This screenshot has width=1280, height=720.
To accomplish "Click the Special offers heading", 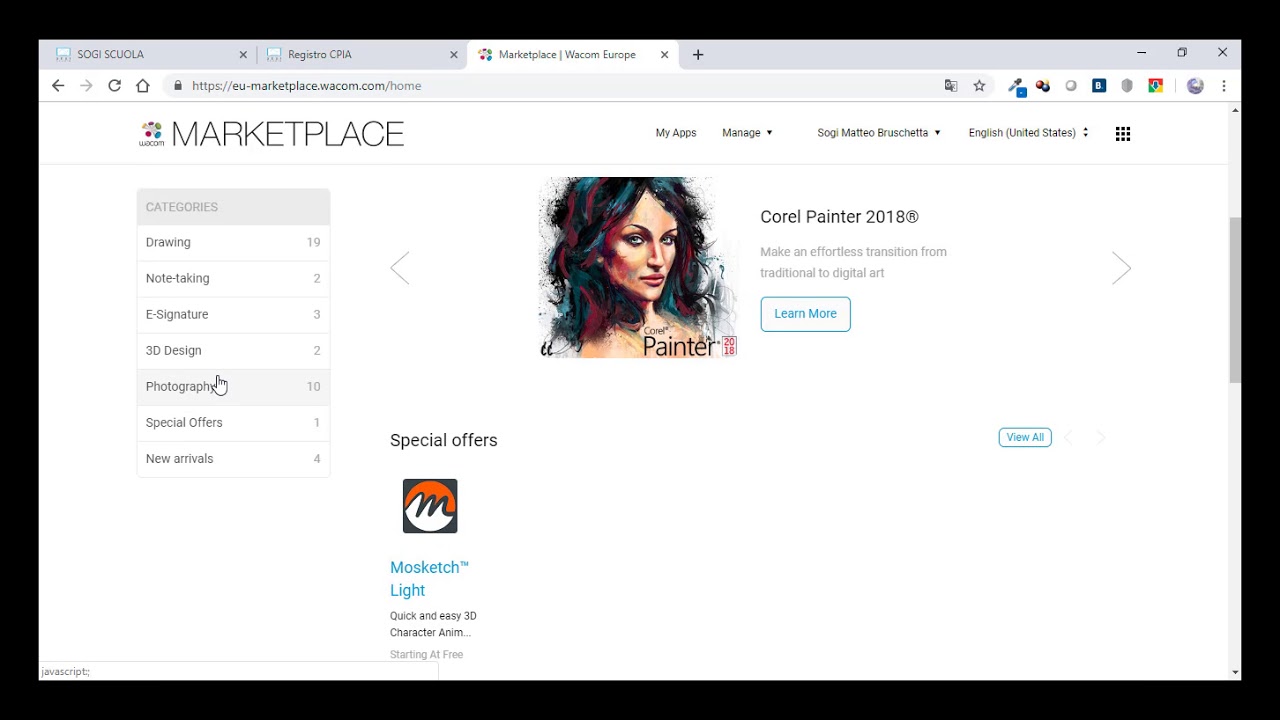I will 444,440.
